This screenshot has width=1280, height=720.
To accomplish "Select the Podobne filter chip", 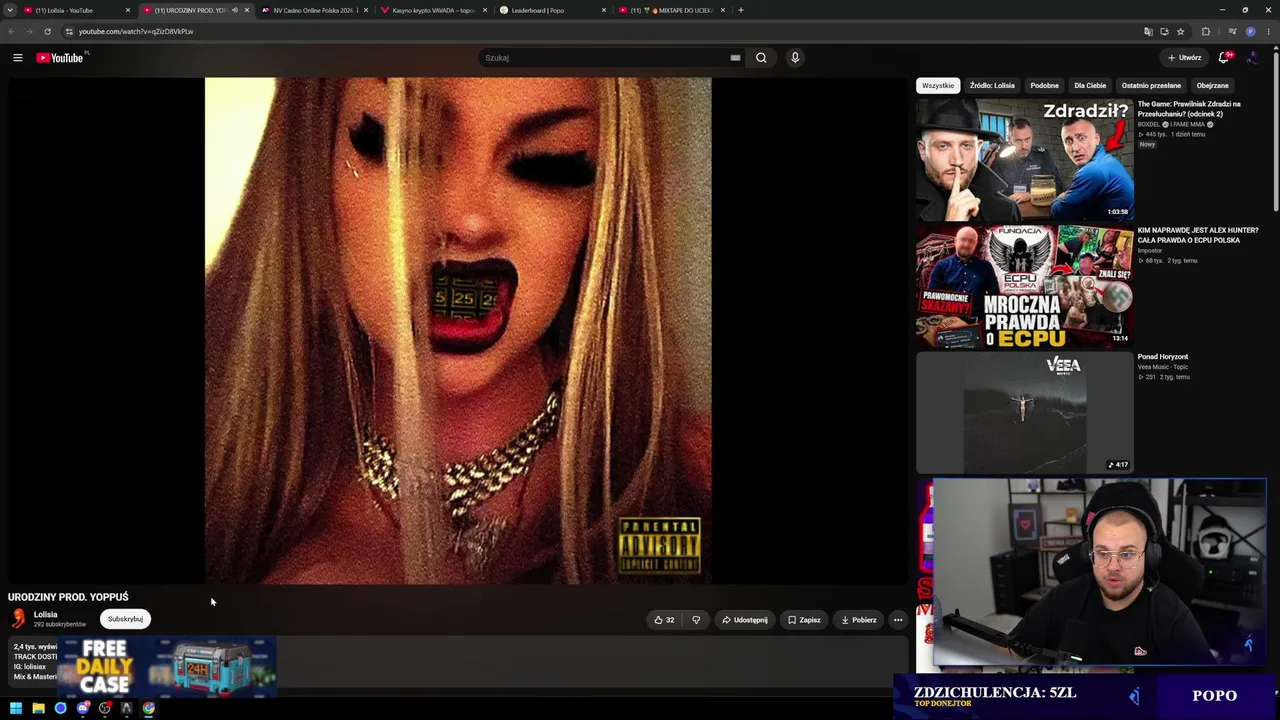I will (1044, 86).
